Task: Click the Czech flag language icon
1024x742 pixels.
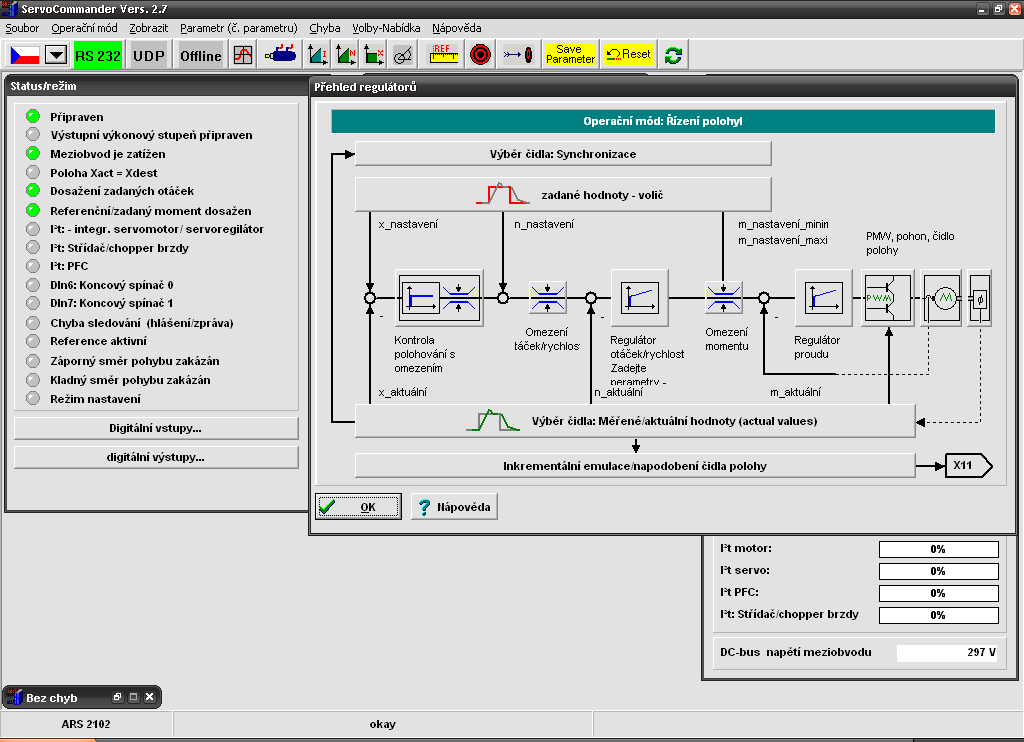Action: (x=25, y=56)
